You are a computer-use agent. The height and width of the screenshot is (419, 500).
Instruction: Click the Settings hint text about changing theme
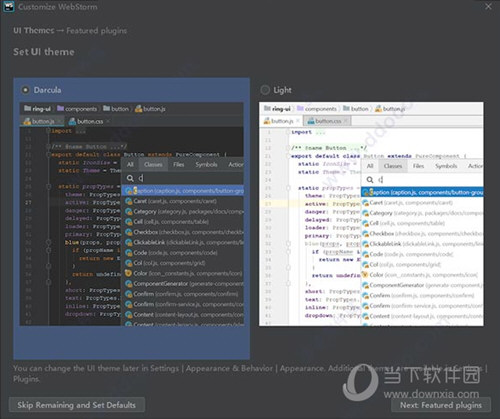tap(250, 373)
